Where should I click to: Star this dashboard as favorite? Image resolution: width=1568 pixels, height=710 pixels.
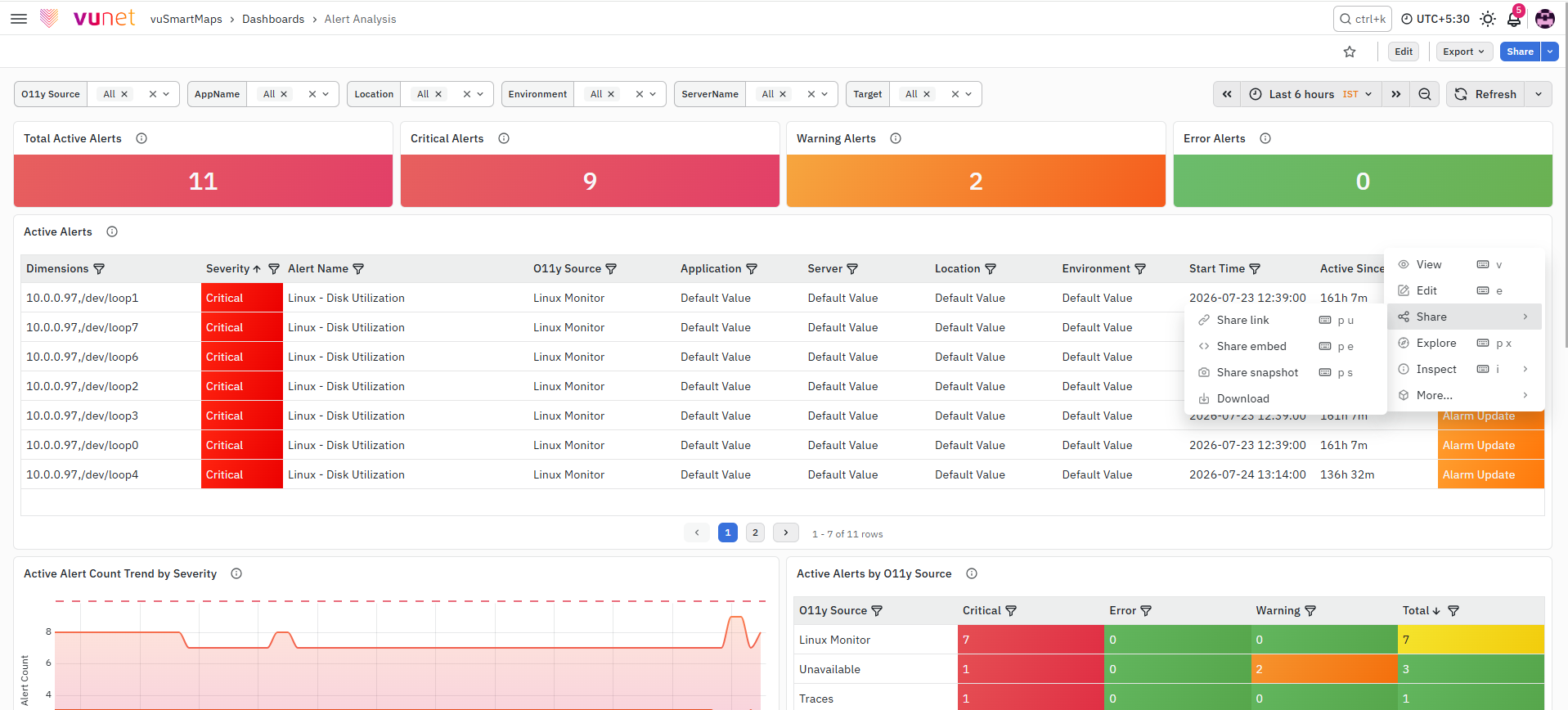pos(1350,52)
